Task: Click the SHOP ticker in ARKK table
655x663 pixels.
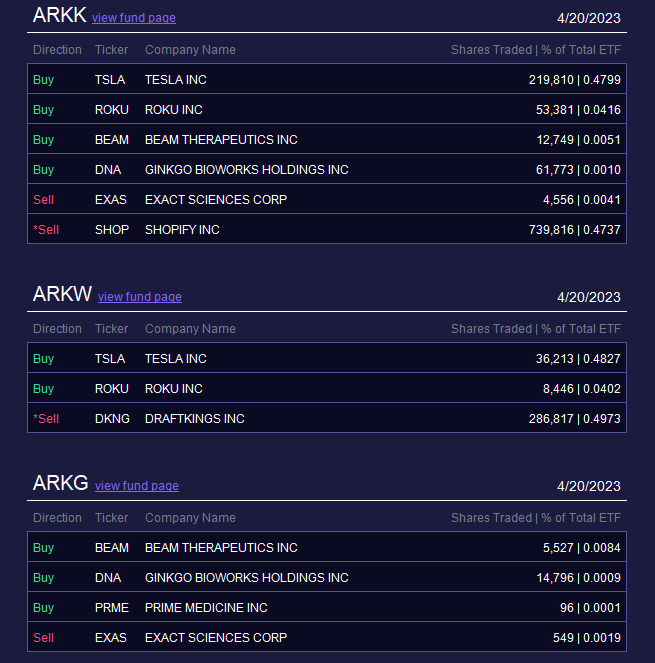Action: (112, 230)
